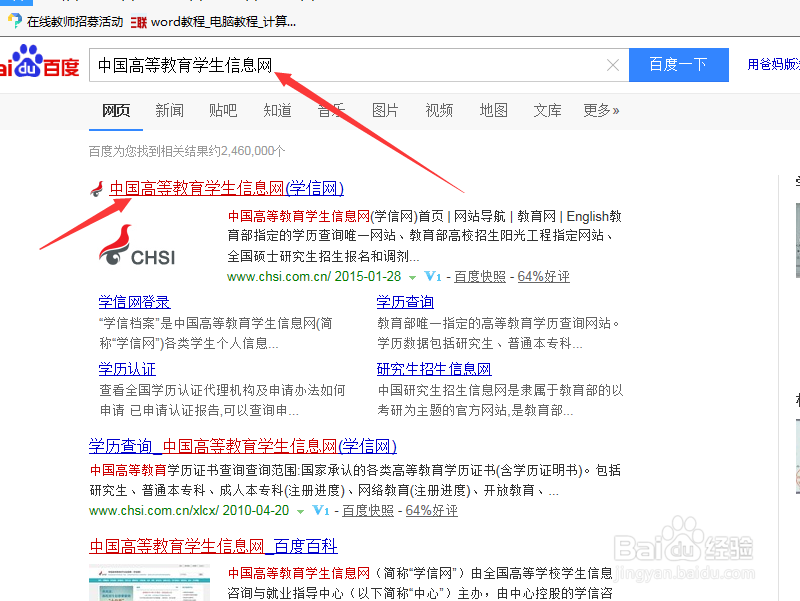Open the 地图 tab
This screenshot has width=800, height=601.
coord(493,110)
